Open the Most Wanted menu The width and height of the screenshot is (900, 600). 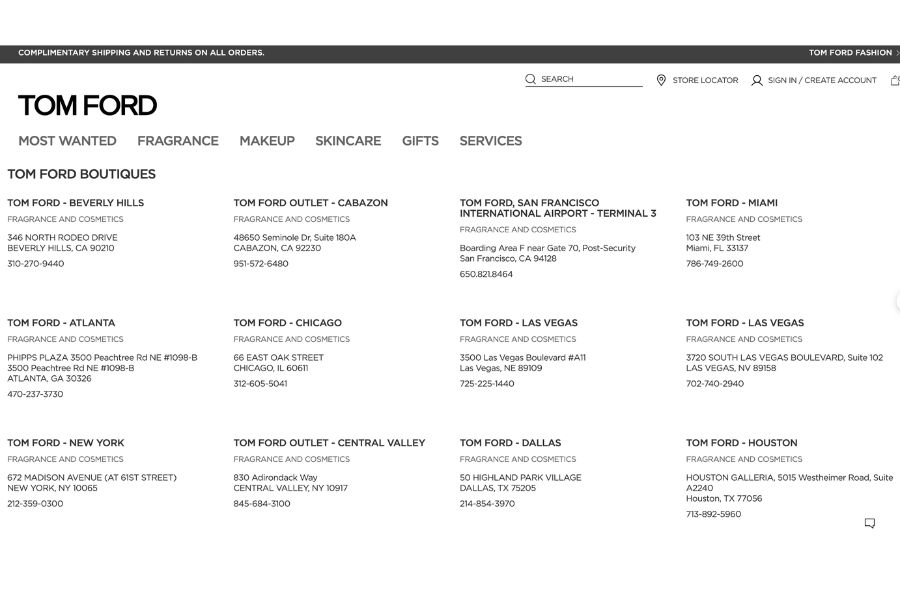[67, 141]
